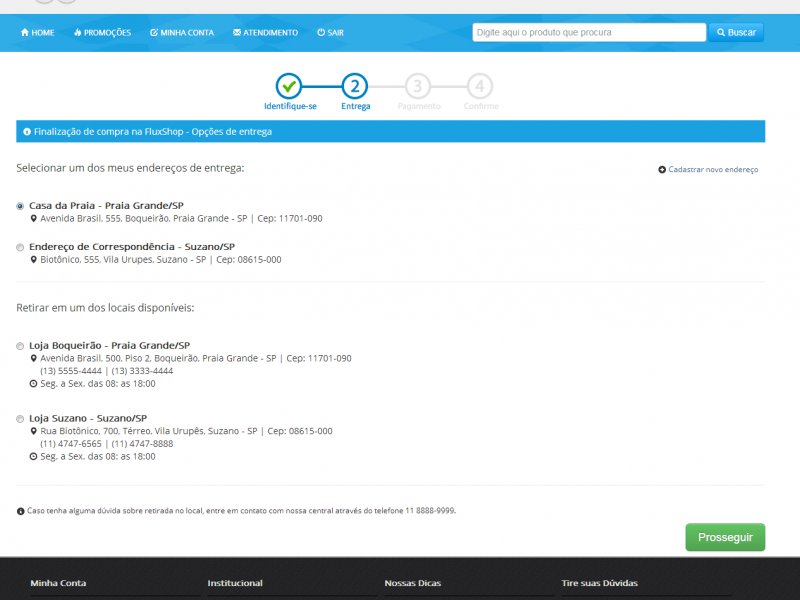800x600 pixels.
Task: Open the Atendimento menu item
Action: coord(265,32)
